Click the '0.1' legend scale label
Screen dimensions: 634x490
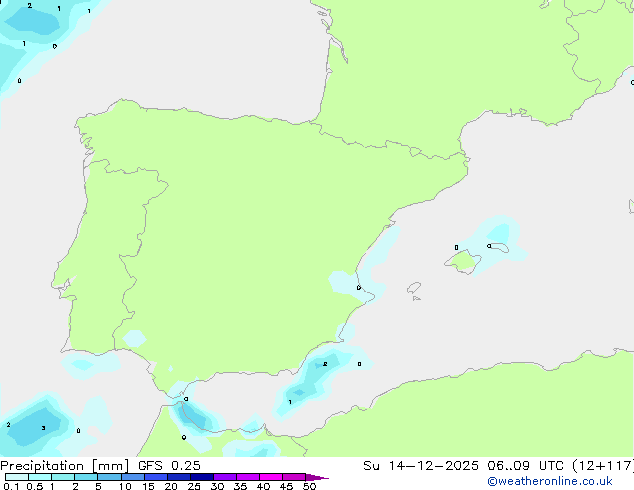point(11,486)
